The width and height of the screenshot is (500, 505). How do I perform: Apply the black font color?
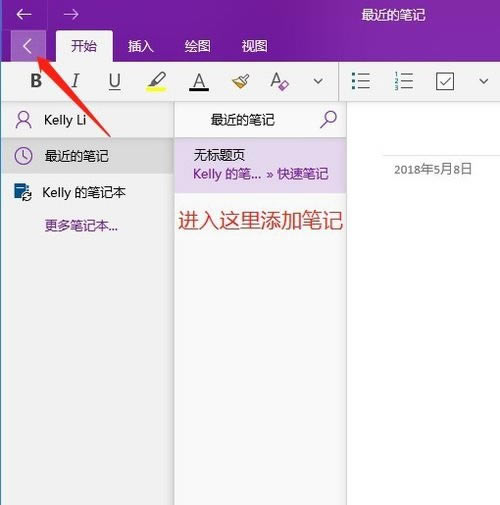[199, 81]
